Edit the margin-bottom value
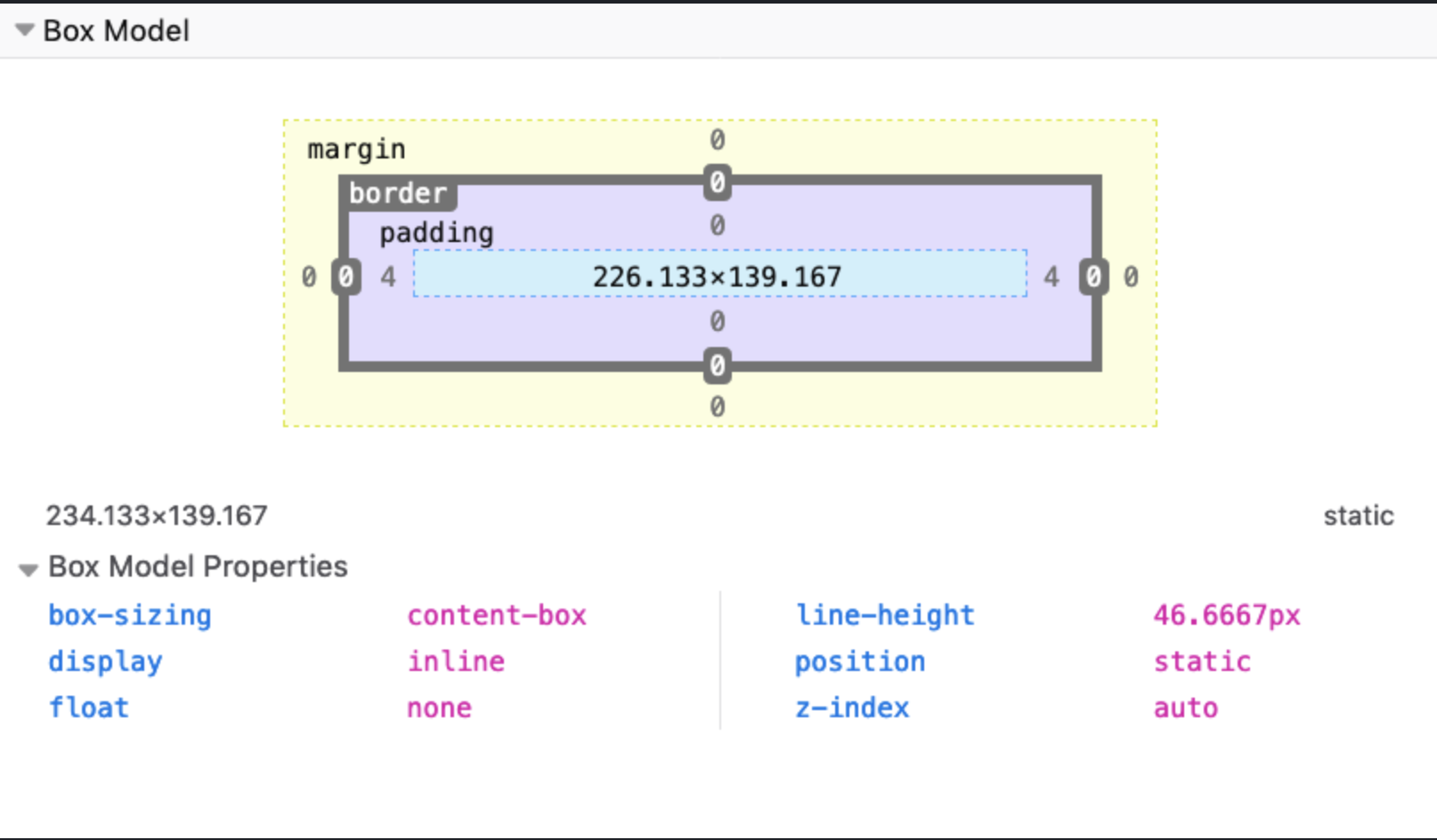Image resolution: width=1437 pixels, height=840 pixels. click(717, 407)
